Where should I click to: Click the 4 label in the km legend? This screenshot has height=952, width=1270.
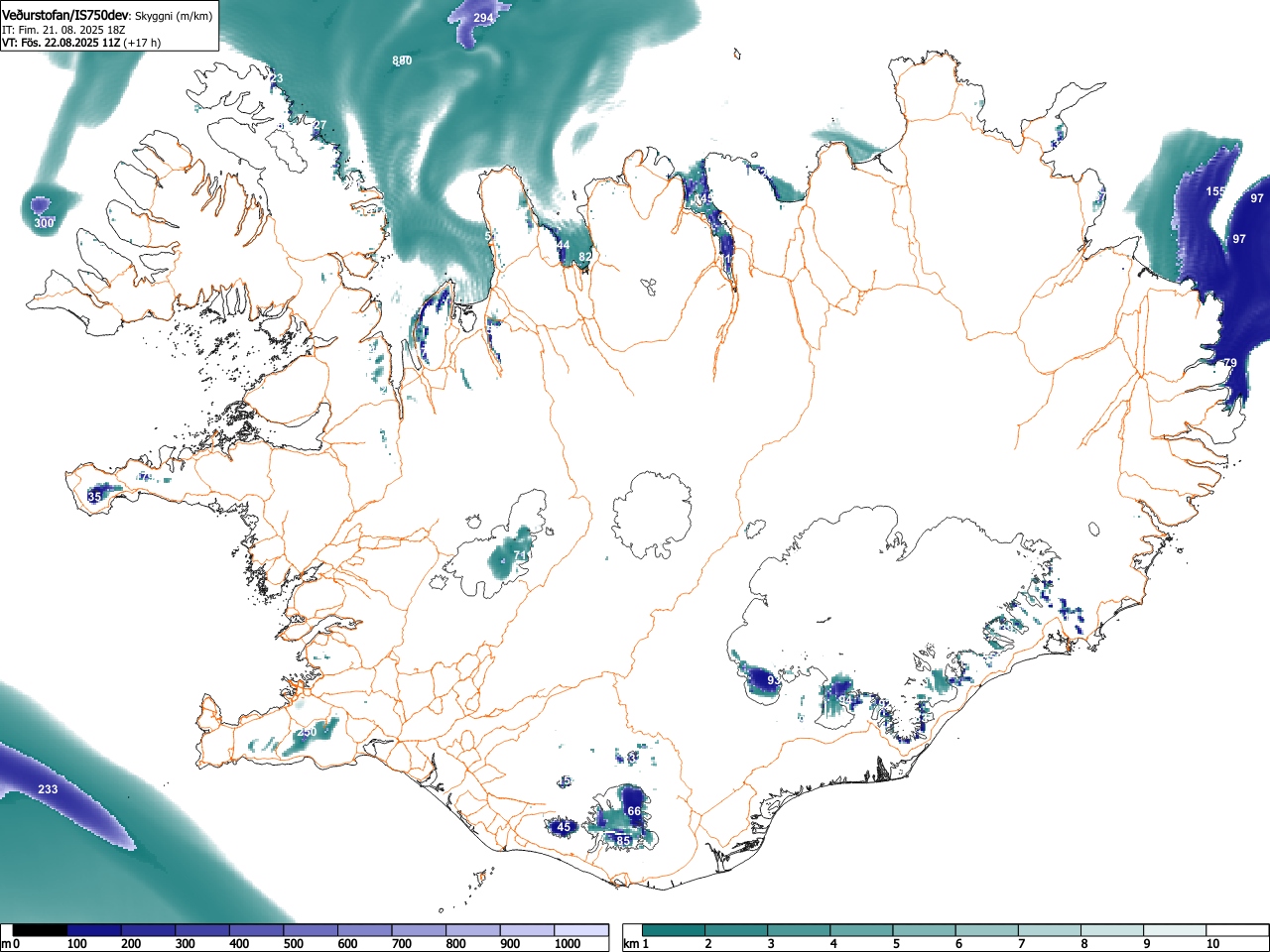833,944
